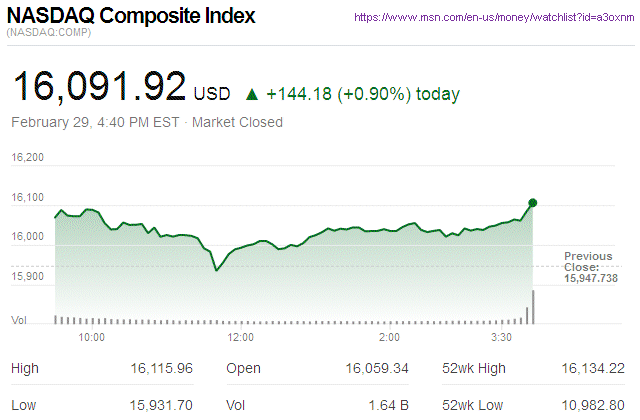The height and width of the screenshot is (420, 640).
Task: Click the Market Closed status text
Action: click(237, 122)
